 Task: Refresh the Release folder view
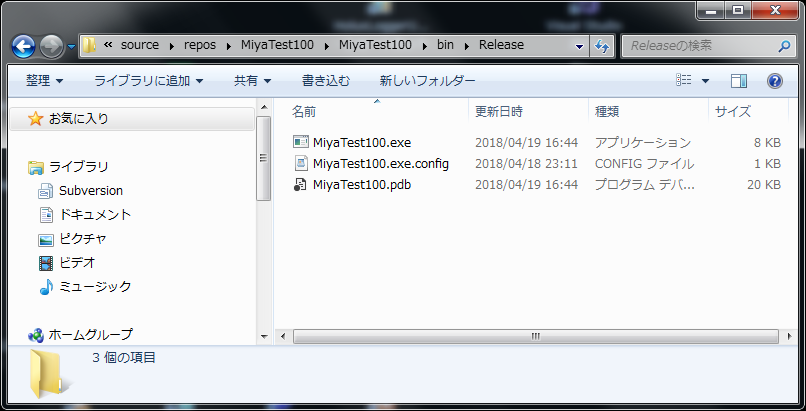tap(602, 46)
